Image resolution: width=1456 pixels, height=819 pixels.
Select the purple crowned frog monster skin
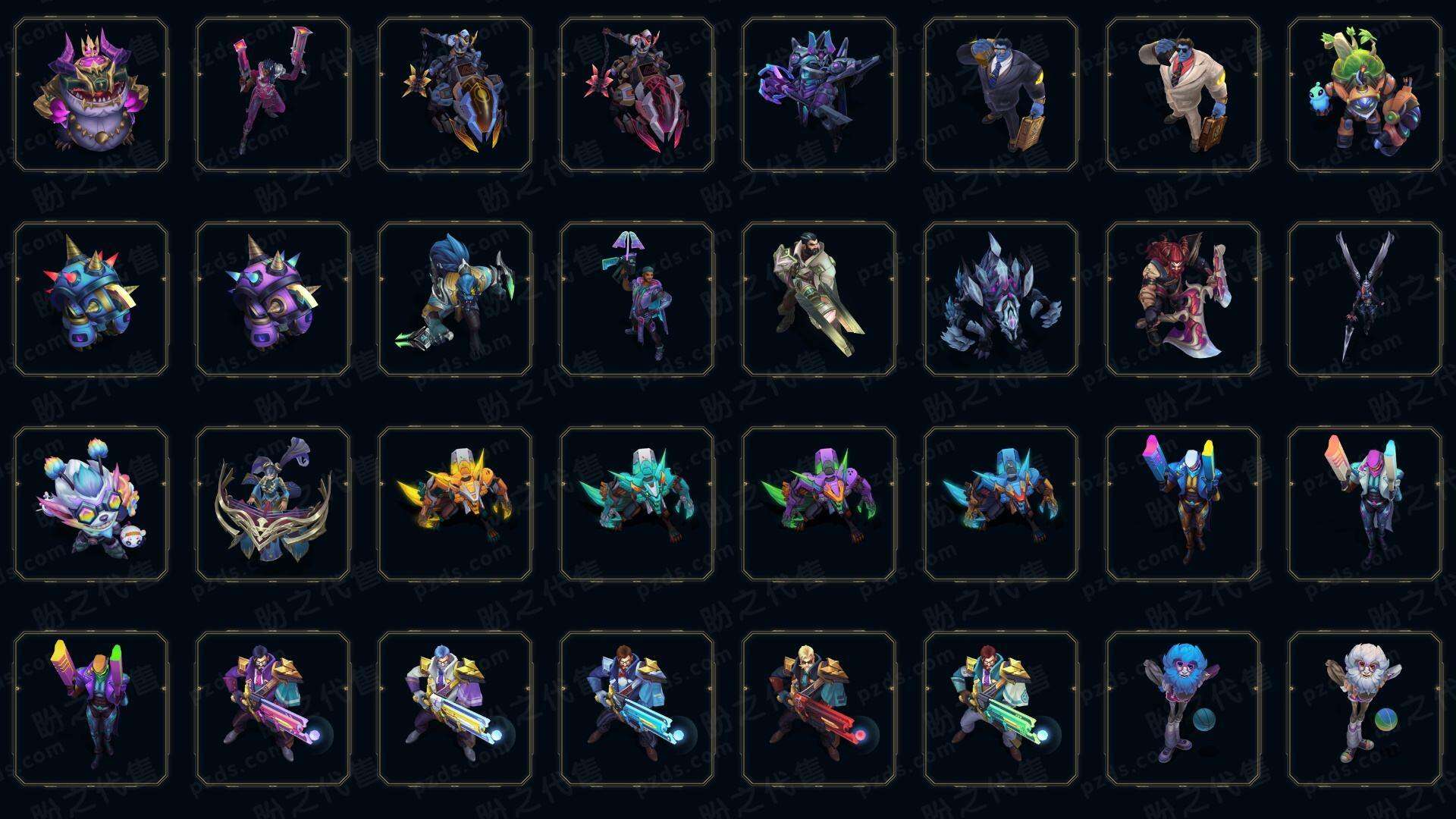(91, 95)
